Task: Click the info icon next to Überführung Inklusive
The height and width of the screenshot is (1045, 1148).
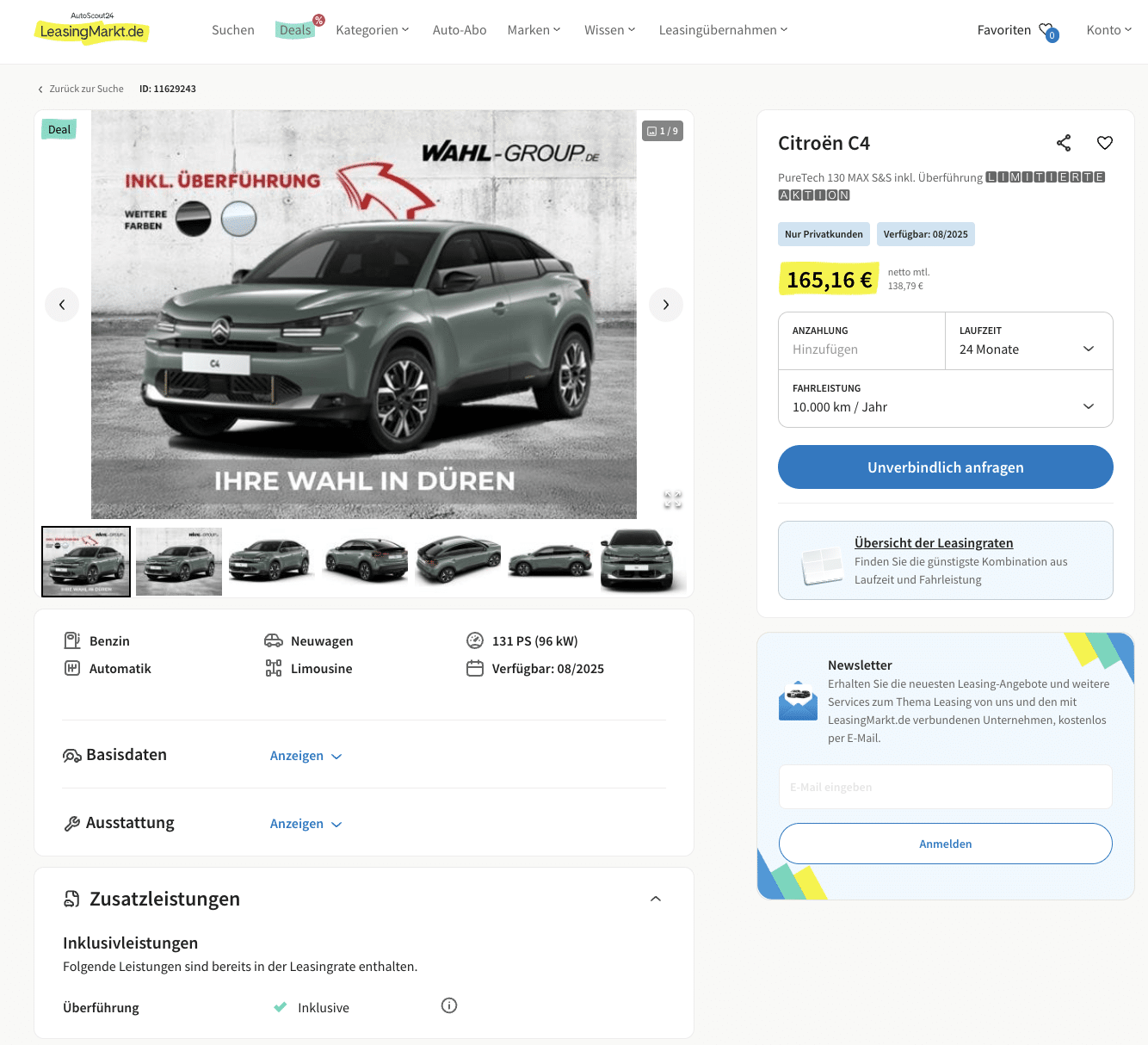Action: coord(449,1005)
